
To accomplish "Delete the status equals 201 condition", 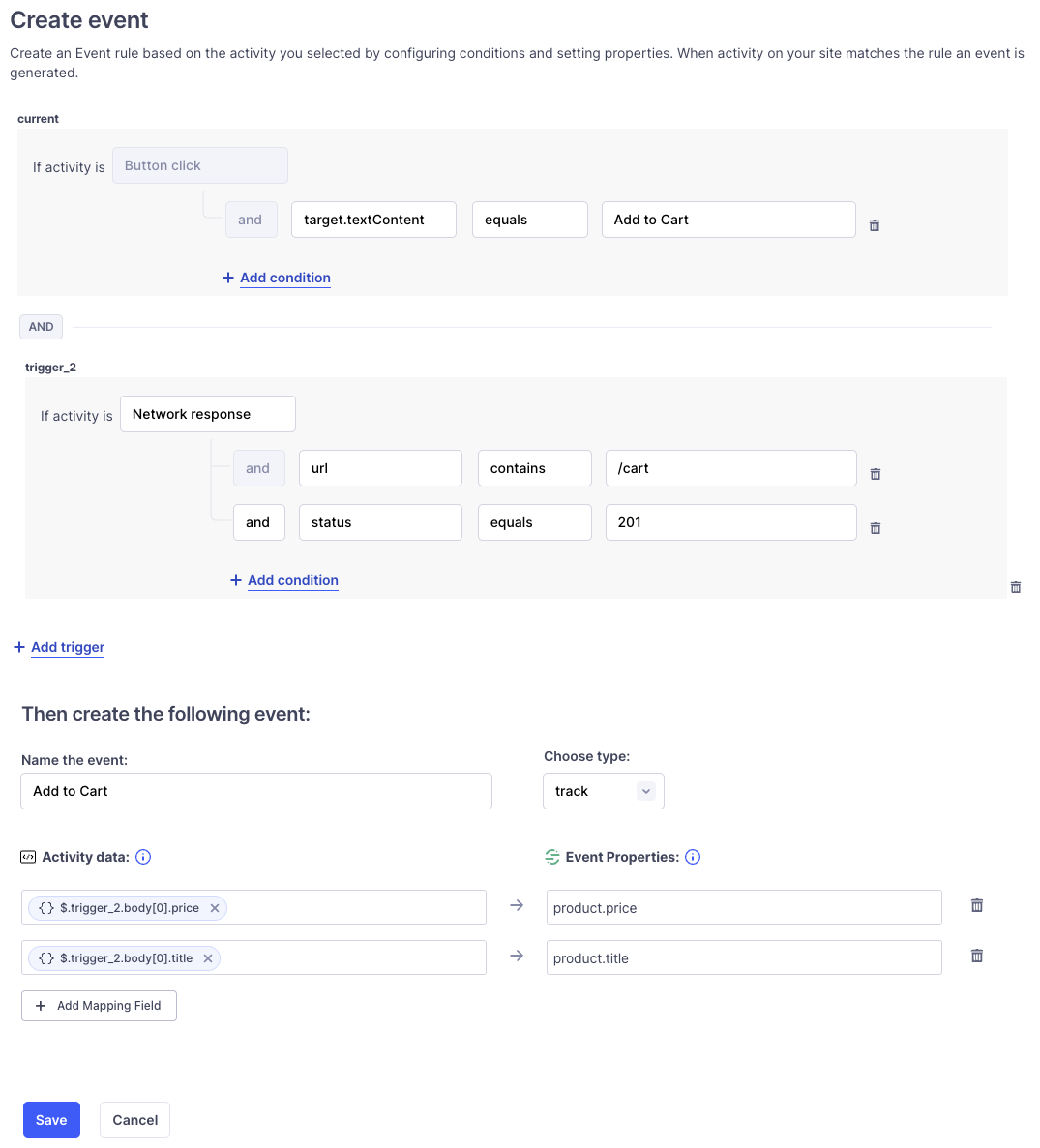I will [x=875, y=528].
